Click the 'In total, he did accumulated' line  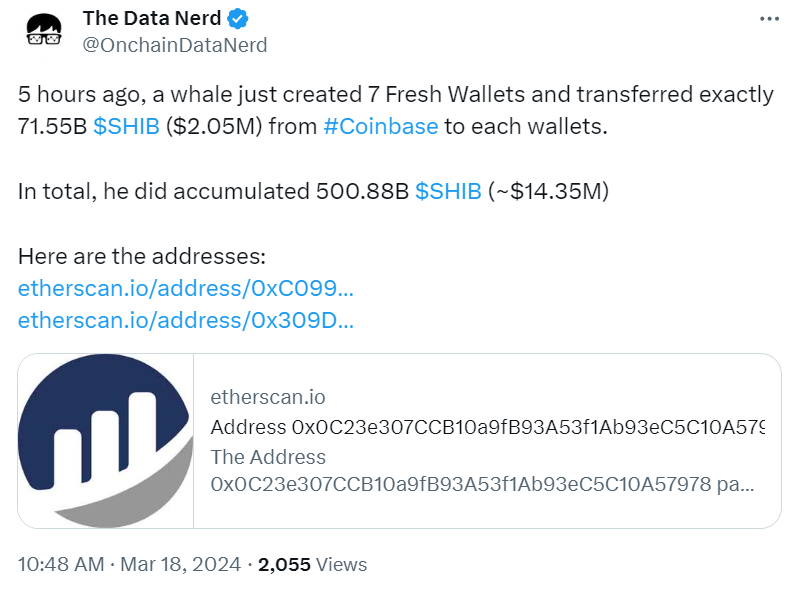[x=314, y=191]
